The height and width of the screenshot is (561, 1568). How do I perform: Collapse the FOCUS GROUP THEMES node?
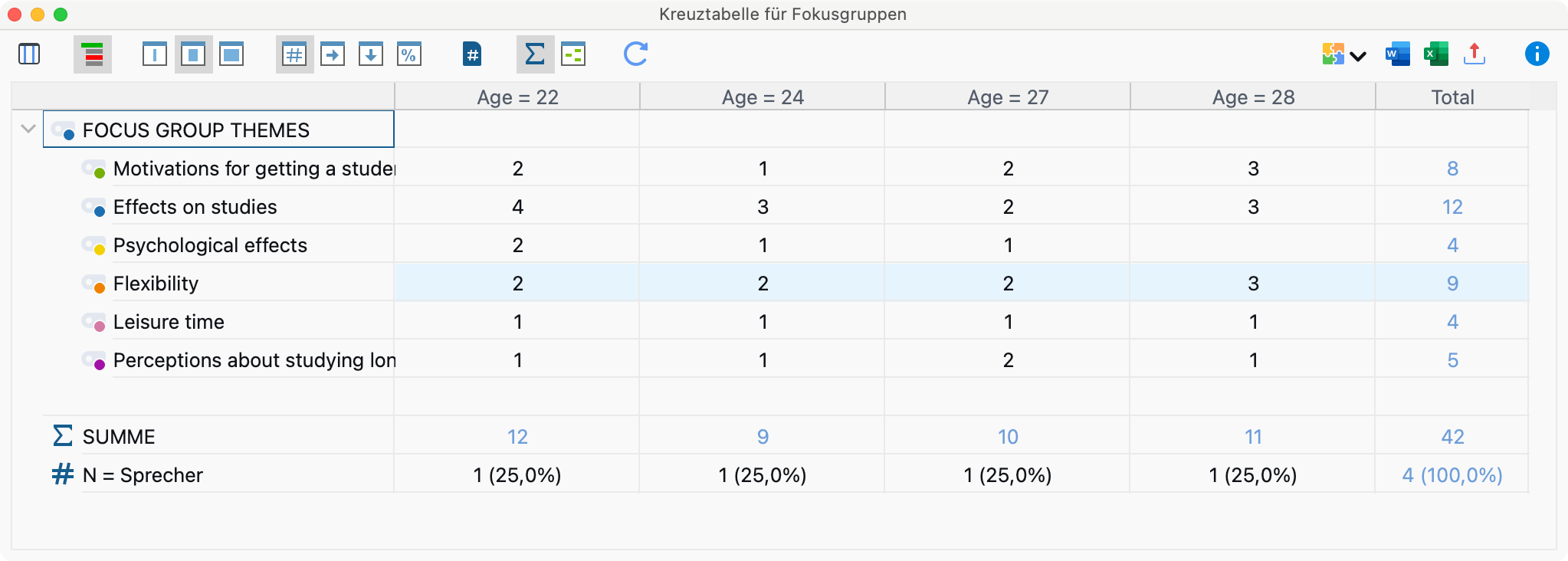tap(28, 129)
